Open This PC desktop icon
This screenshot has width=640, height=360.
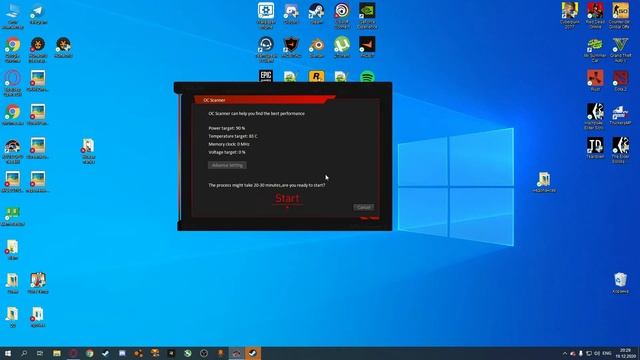(13, 16)
